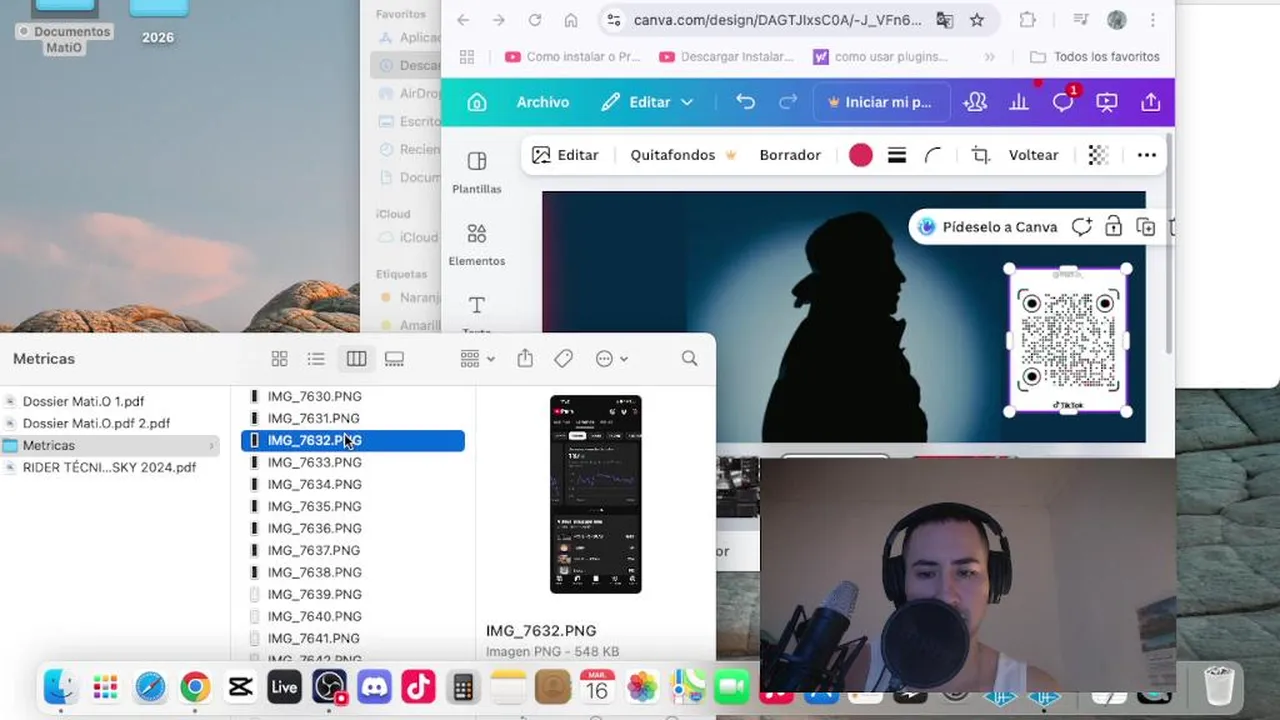
Task: Switch Finder to list view
Action: [316, 358]
